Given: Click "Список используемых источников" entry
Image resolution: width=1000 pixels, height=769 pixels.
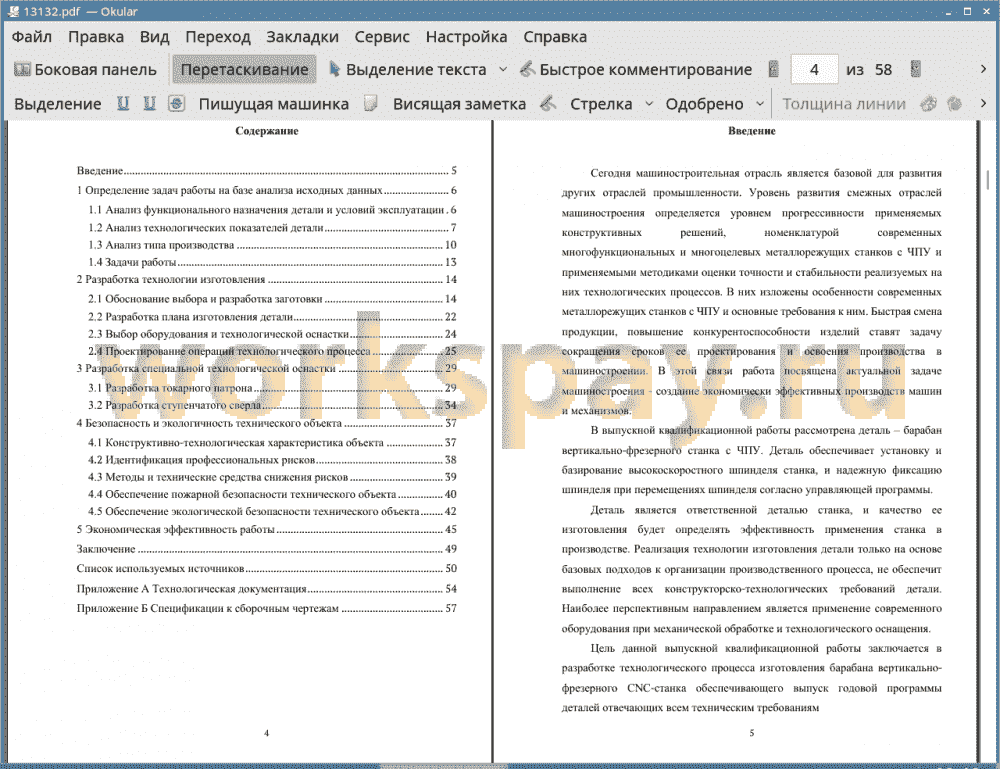Looking at the screenshot, I should pyautogui.click(x=267, y=568).
